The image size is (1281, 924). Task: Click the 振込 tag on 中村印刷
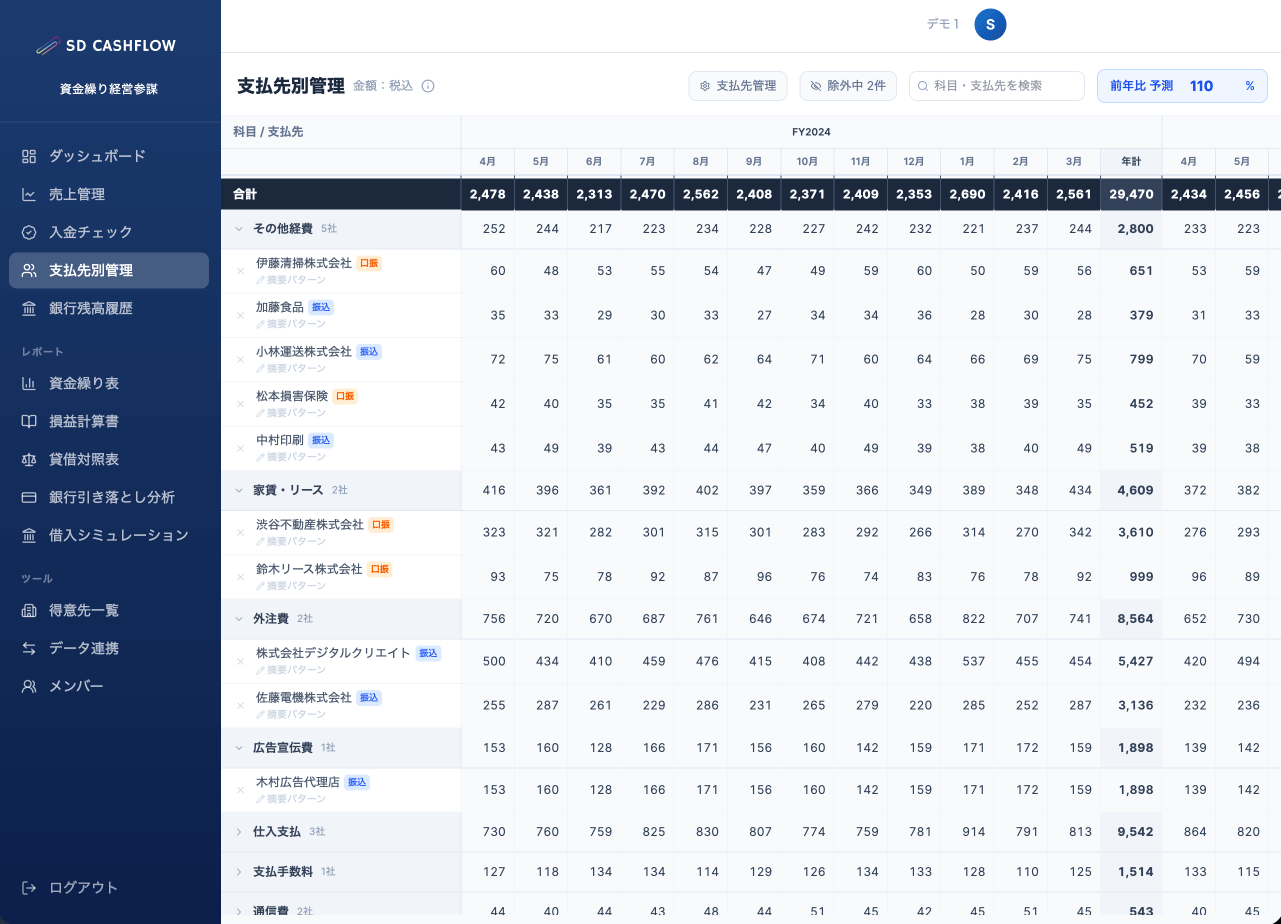[x=321, y=440]
